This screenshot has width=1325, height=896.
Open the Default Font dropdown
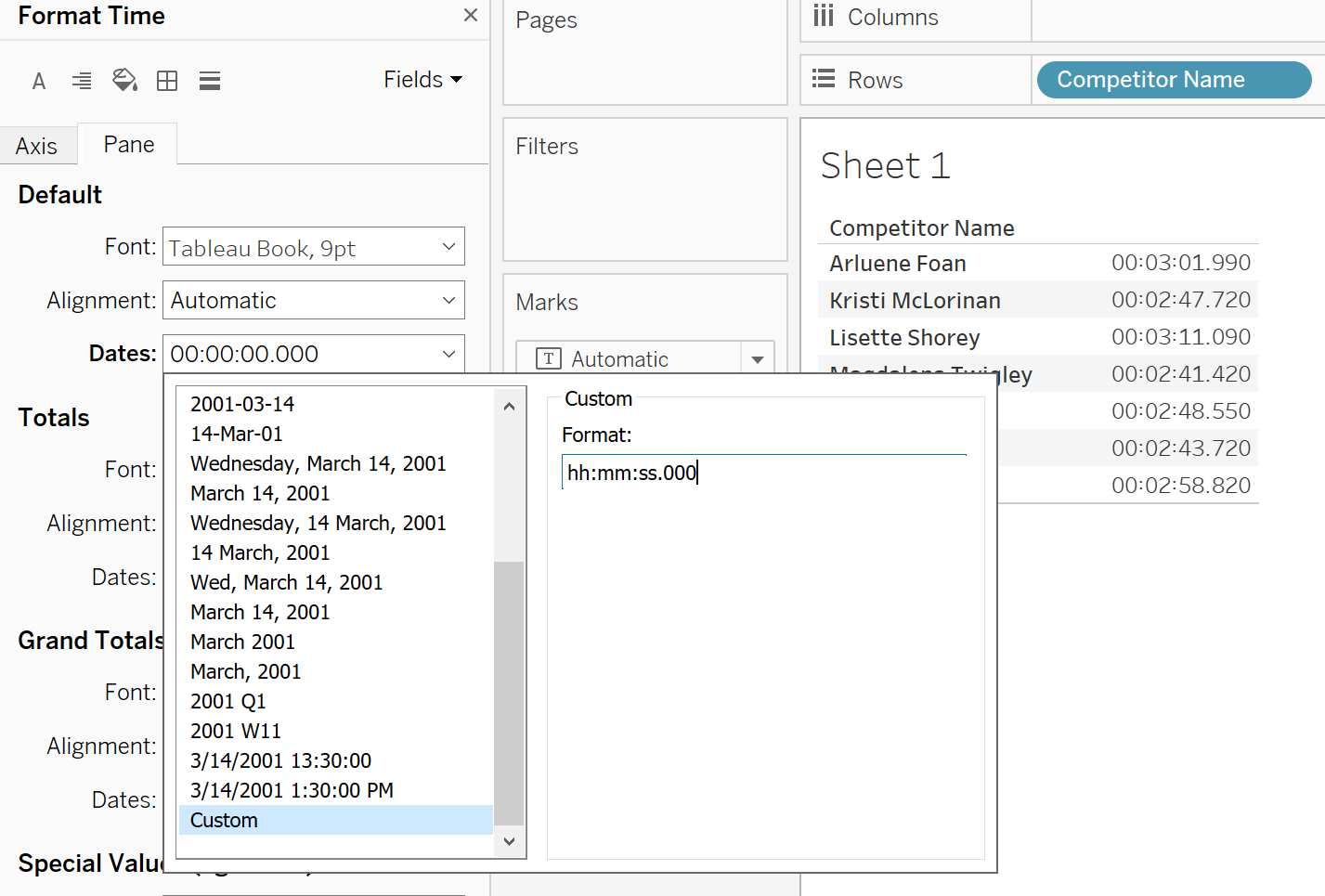tap(314, 247)
